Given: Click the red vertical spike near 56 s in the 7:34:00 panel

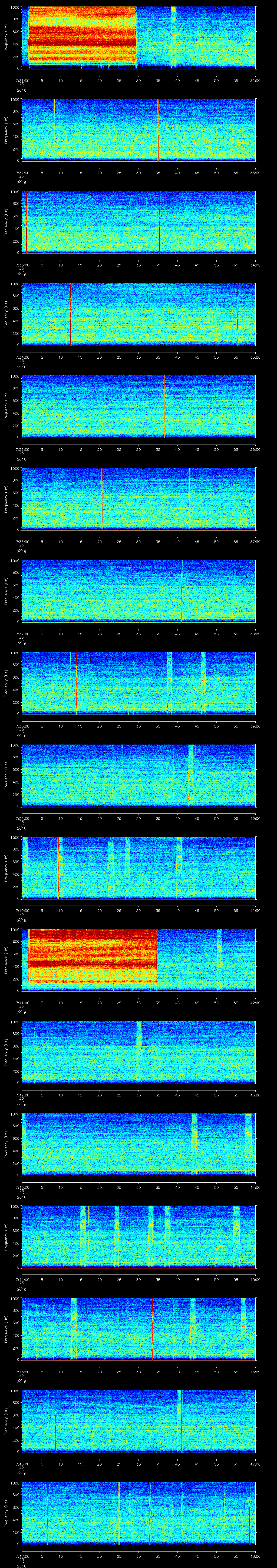Looking at the screenshot, I should pyautogui.click(x=238, y=314).
